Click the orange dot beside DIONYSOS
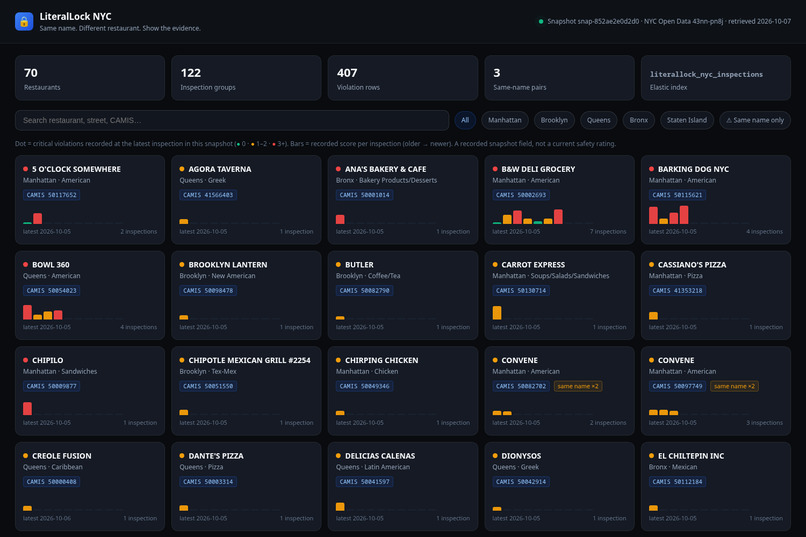806x537 pixels. tap(495, 456)
